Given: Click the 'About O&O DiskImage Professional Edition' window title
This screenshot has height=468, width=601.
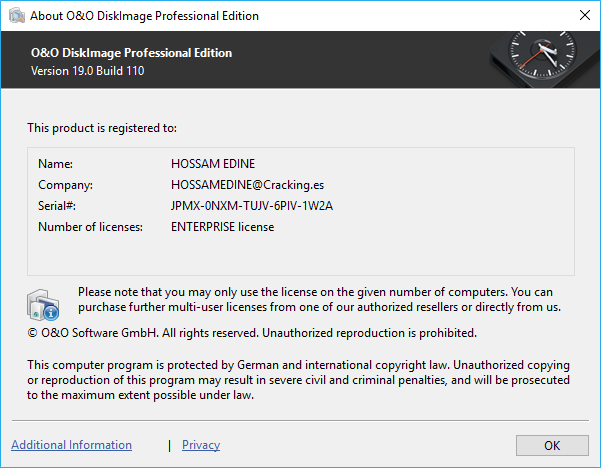Looking at the screenshot, I should click(x=144, y=16).
